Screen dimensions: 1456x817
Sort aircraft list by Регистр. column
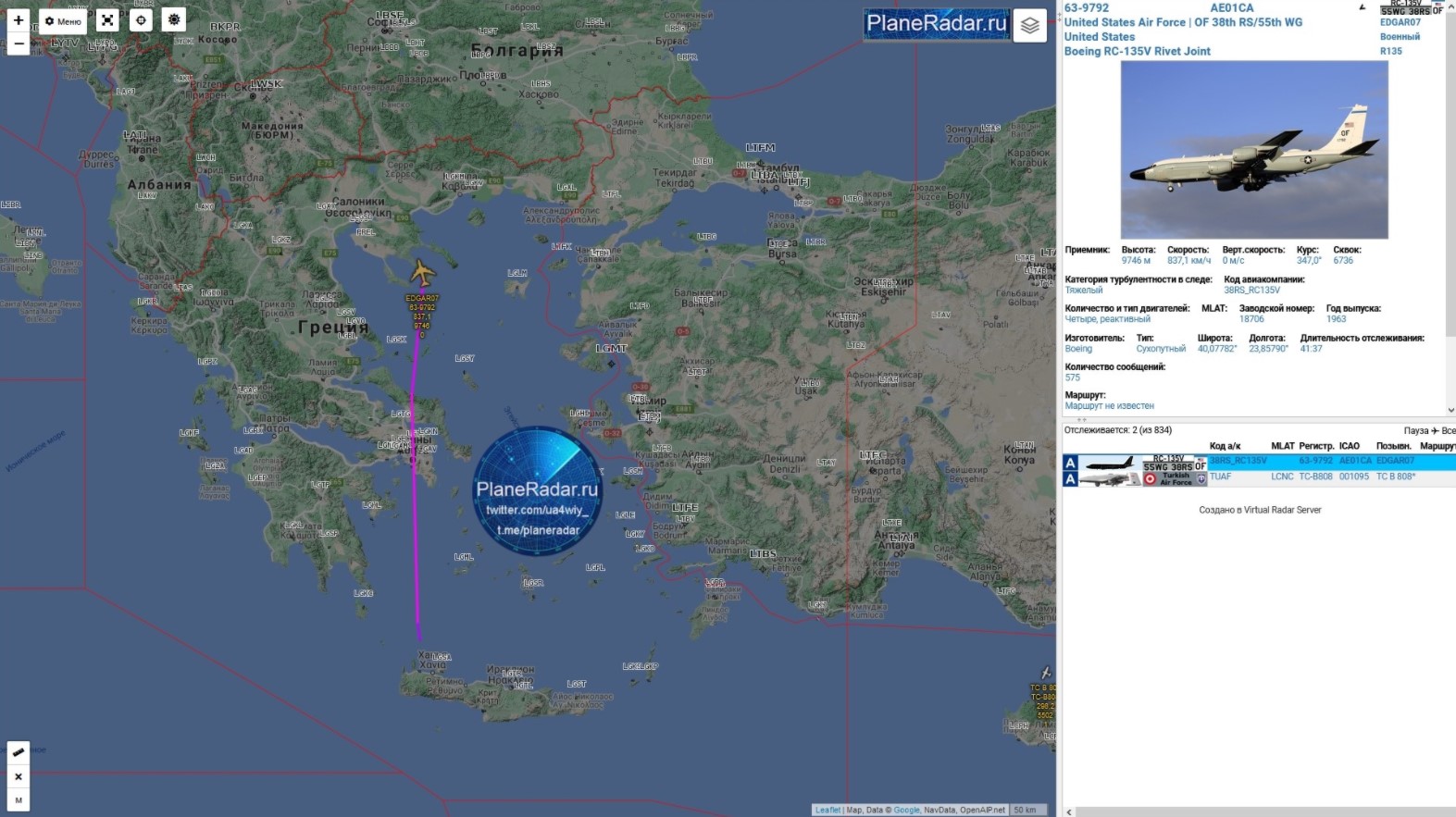1315,446
